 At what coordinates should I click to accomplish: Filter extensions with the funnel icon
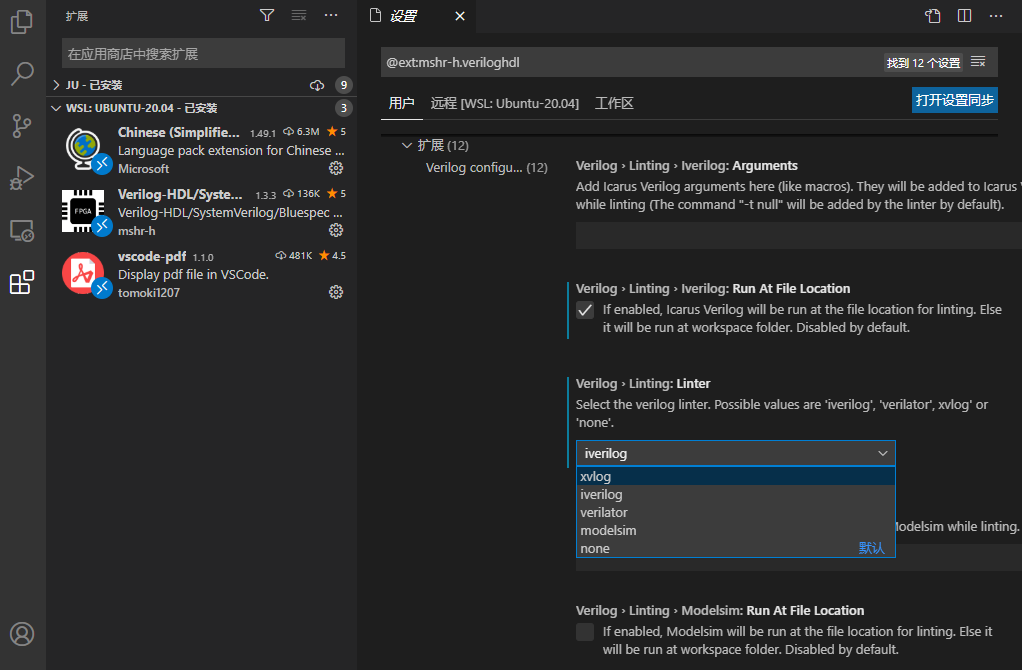[x=267, y=15]
